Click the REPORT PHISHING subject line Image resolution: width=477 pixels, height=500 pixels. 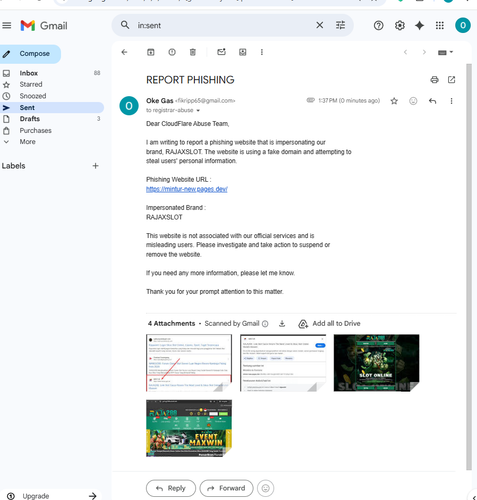click(190, 80)
